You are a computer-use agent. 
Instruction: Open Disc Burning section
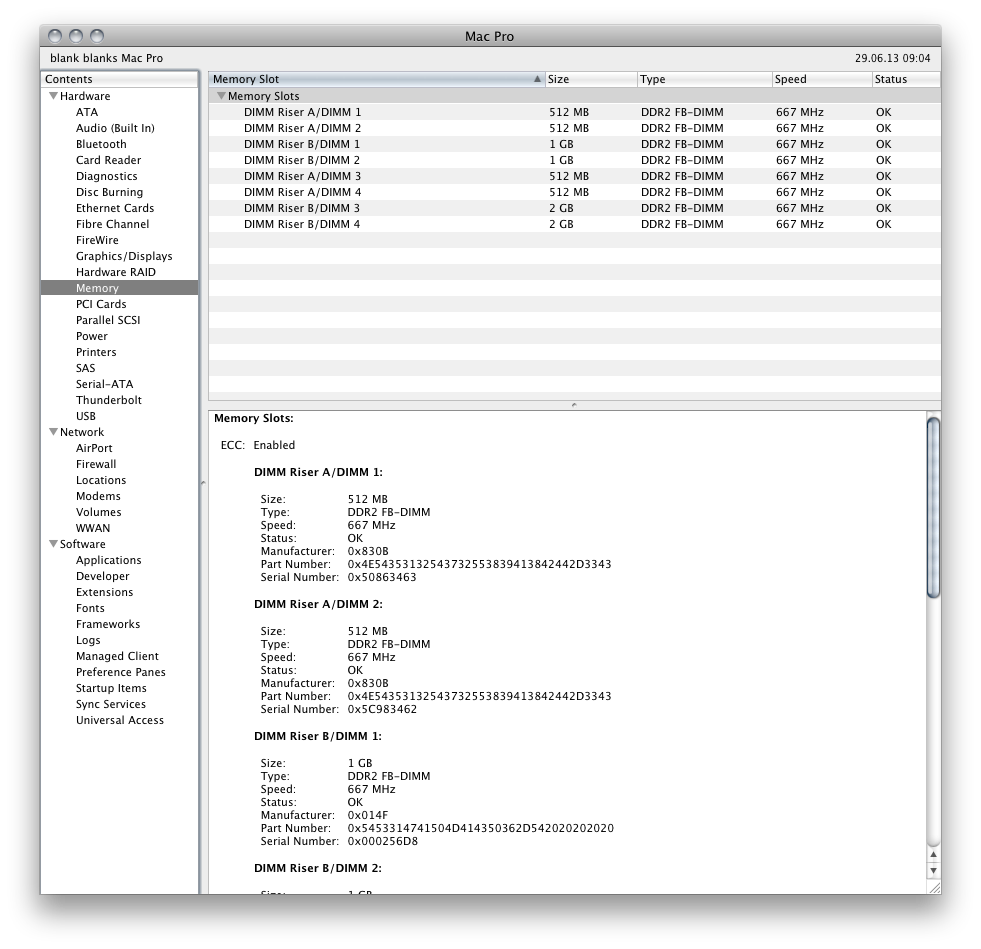coord(109,192)
